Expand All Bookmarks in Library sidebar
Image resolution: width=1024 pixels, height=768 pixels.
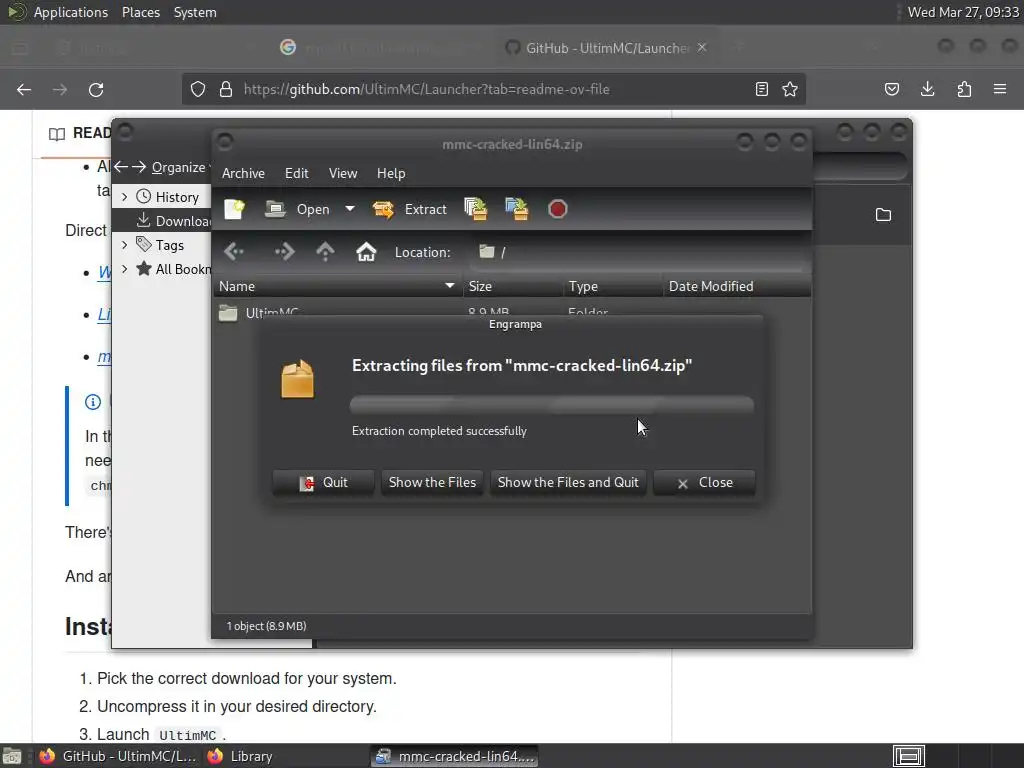pos(124,269)
